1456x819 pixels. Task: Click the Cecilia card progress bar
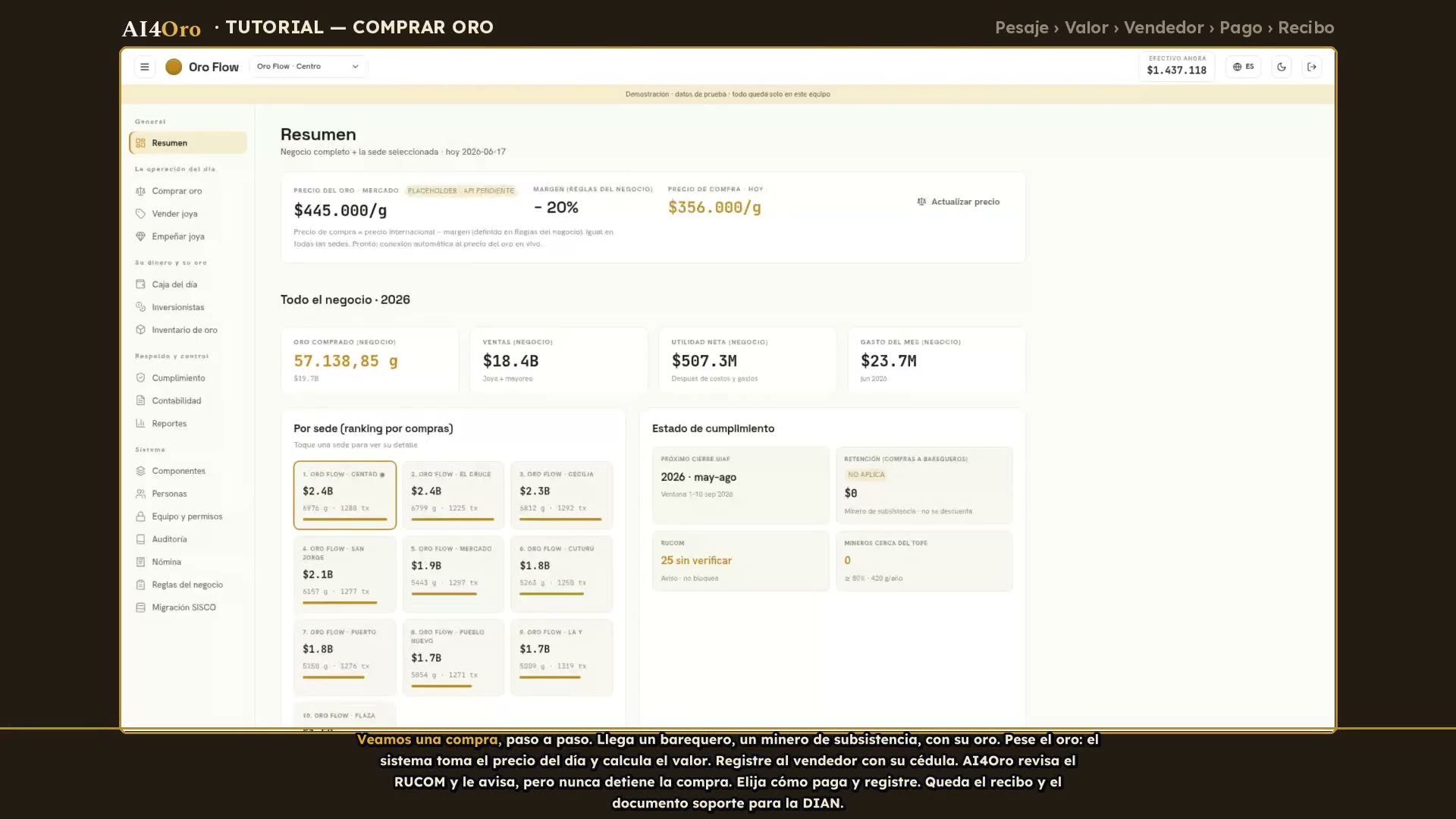560,519
